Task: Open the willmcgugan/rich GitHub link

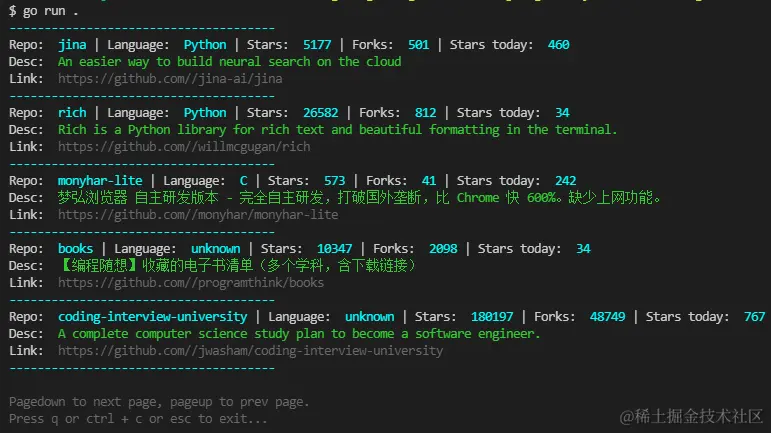Action: [184, 146]
